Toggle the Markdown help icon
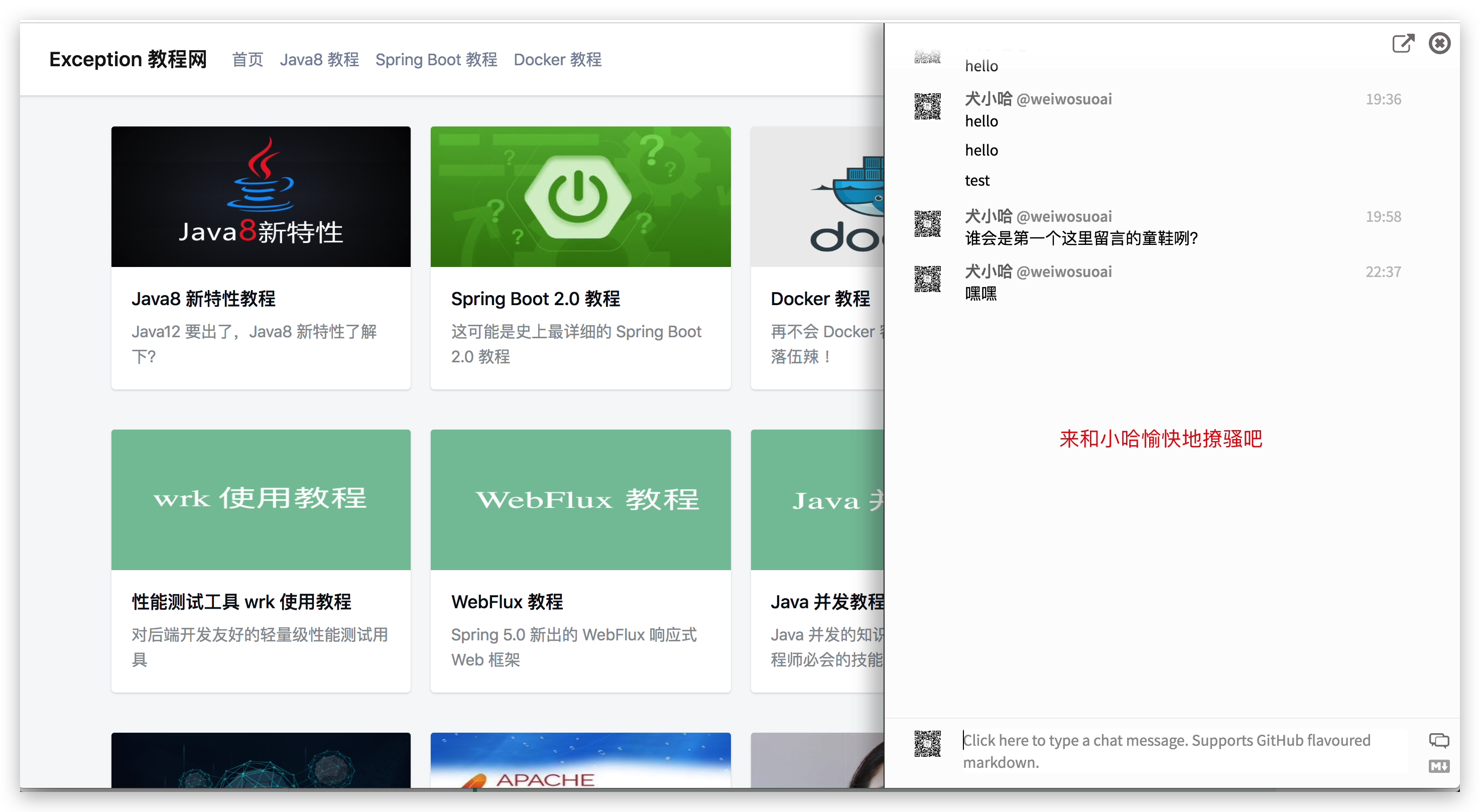This screenshot has height=812, width=1480. pyautogui.click(x=1439, y=766)
